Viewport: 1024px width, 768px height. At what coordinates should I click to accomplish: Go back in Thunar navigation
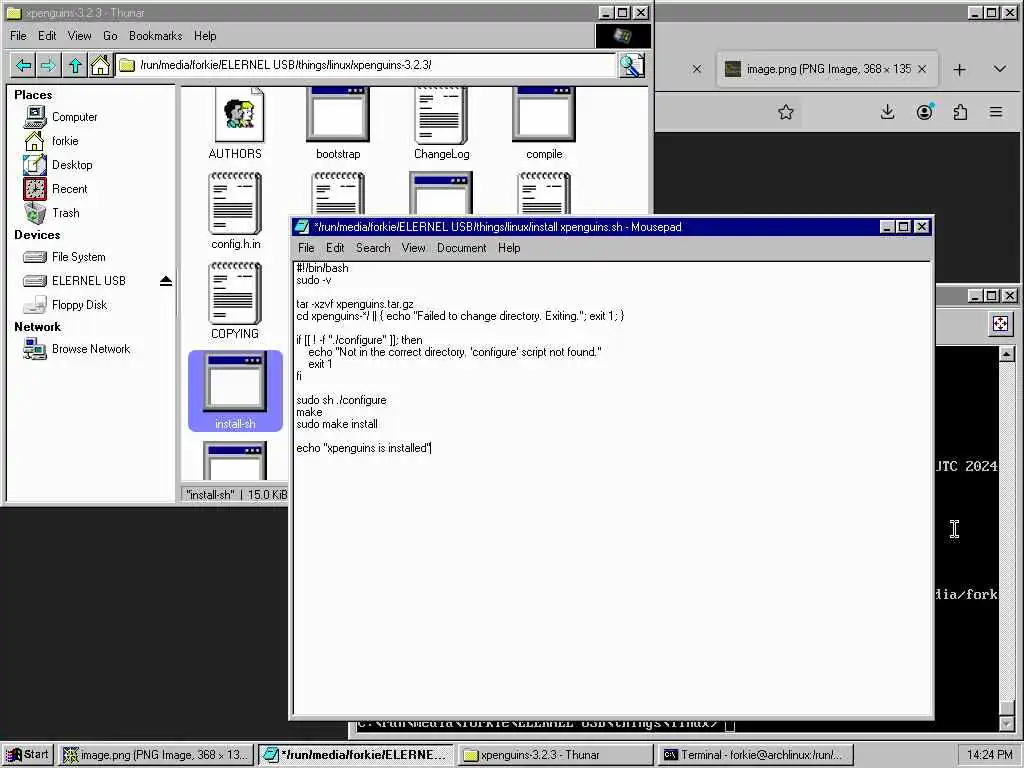point(24,65)
